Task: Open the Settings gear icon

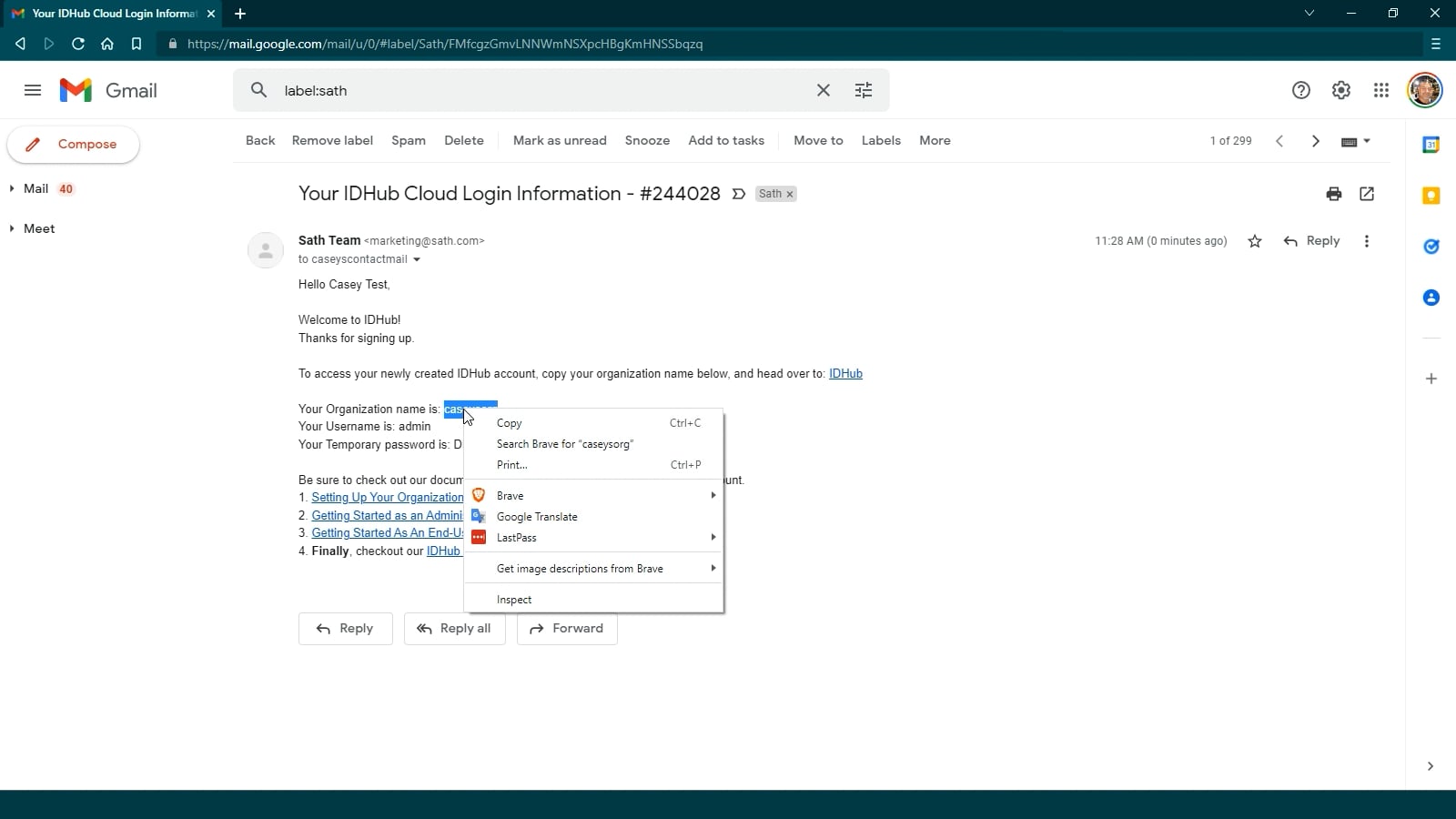Action: click(1341, 90)
